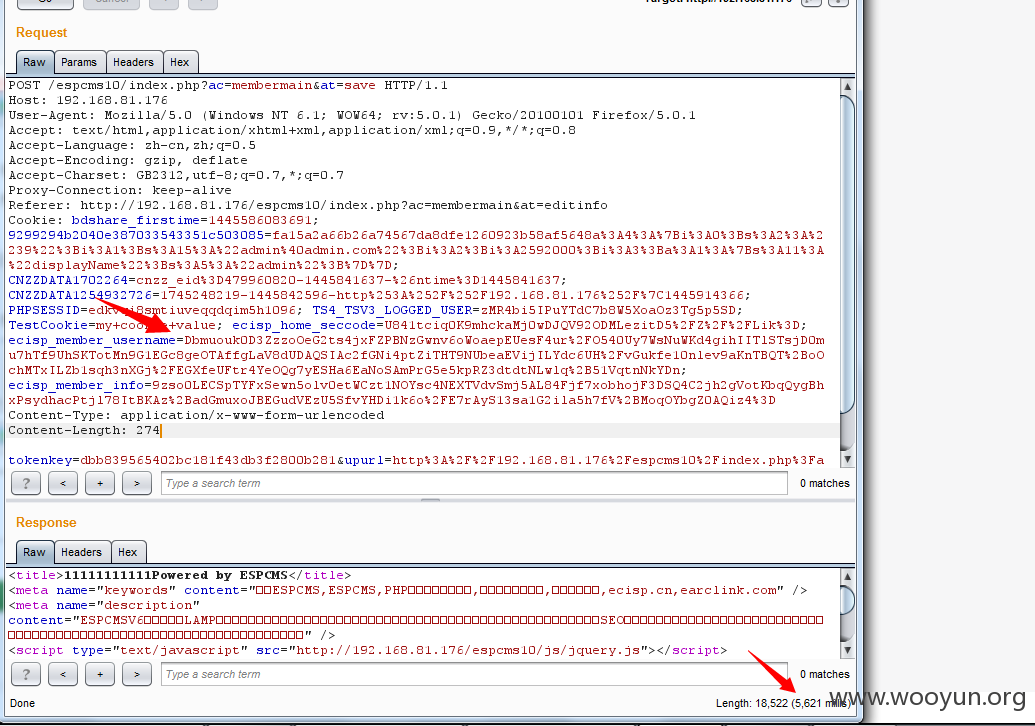Image resolution: width=1035 pixels, height=726 pixels.
Task: Click the Content-Type header line
Action: [196, 415]
